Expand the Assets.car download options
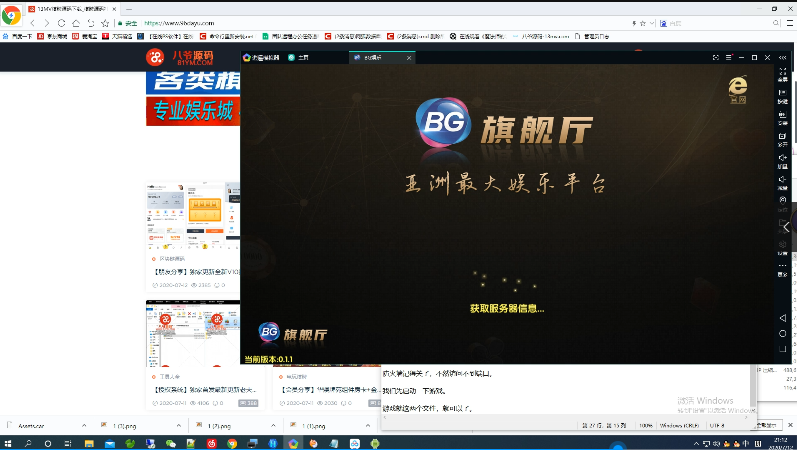Viewport: 797px width, 450px height. 84,425
